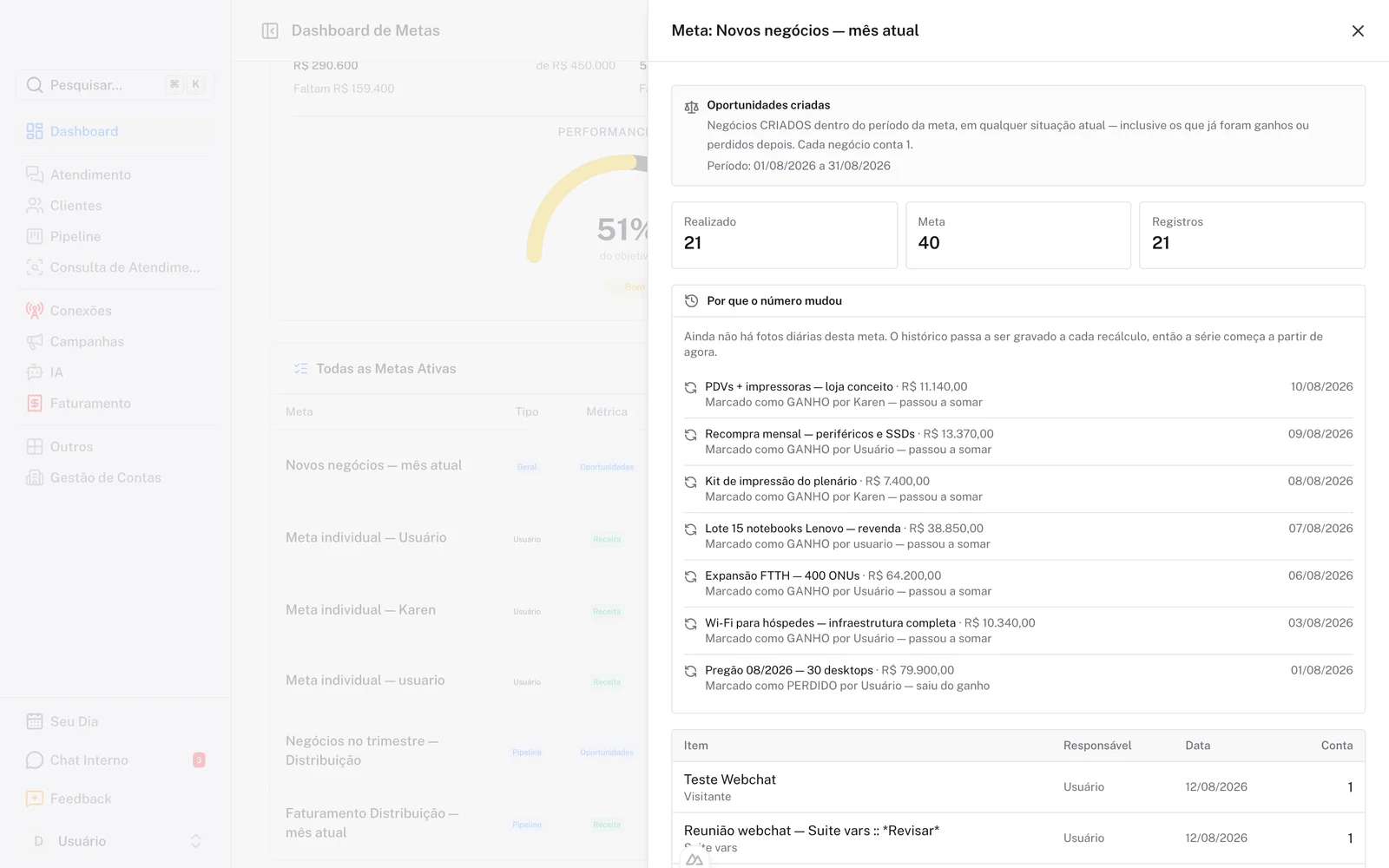
Task: Select Novos negócios — mês atual in metas list
Action: point(374,465)
